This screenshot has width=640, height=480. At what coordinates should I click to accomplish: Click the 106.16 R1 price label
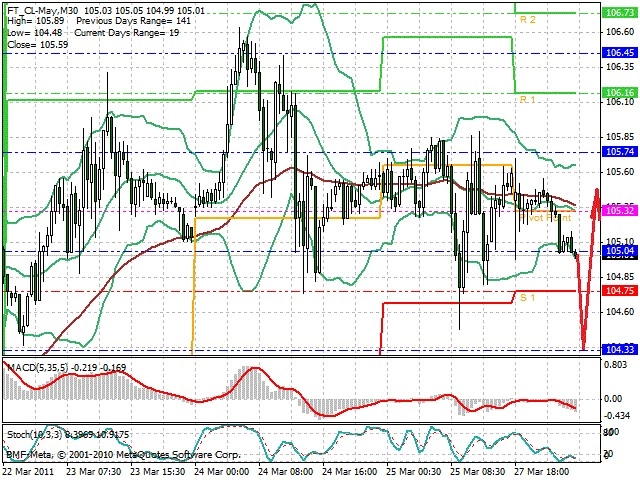620,93
